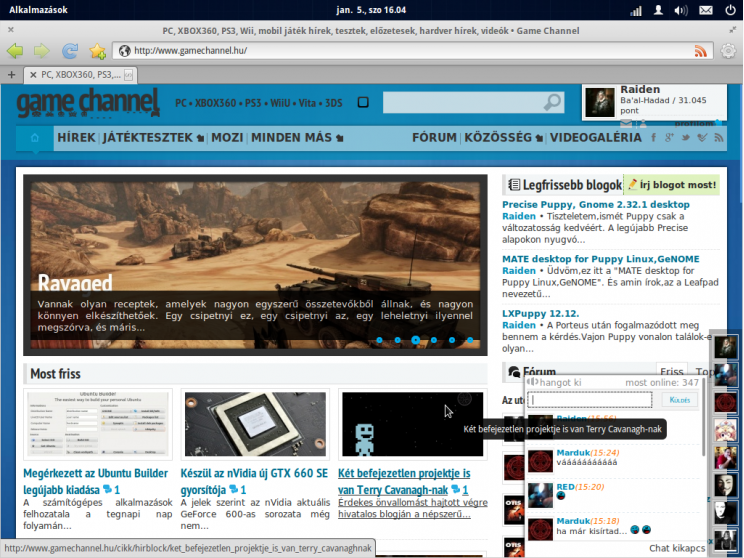The height and width of the screenshot is (558, 744).
Task: Toggle chat sound with 'hangot ki'
Action: pyautogui.click(x=554, y=382)
